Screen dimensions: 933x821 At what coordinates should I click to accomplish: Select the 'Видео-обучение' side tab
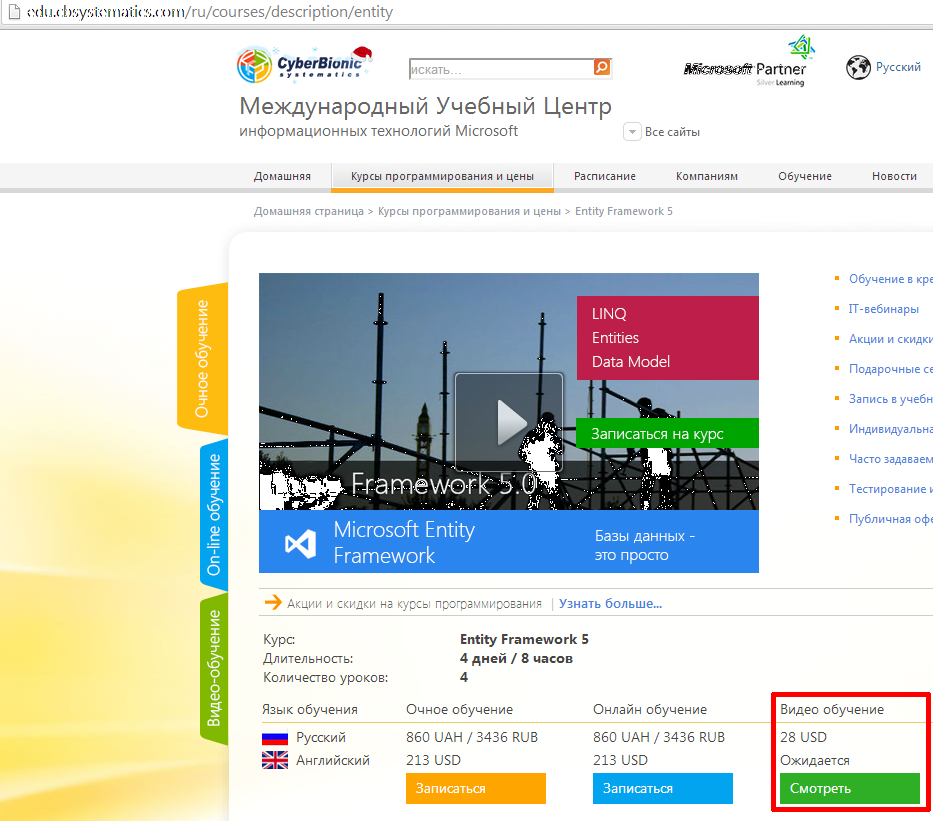coord(214,668)
